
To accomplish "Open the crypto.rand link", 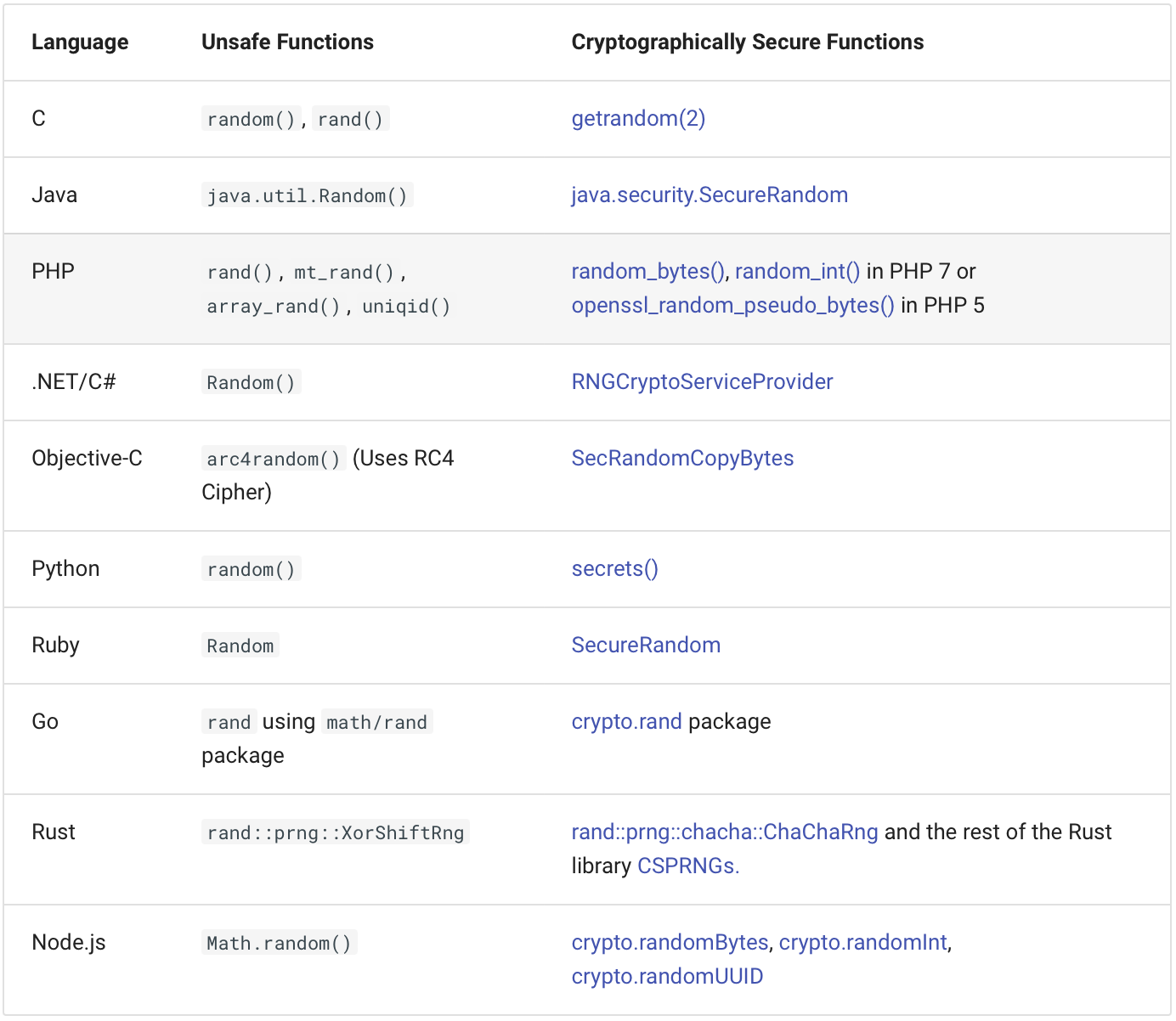I will pos(626,722).
